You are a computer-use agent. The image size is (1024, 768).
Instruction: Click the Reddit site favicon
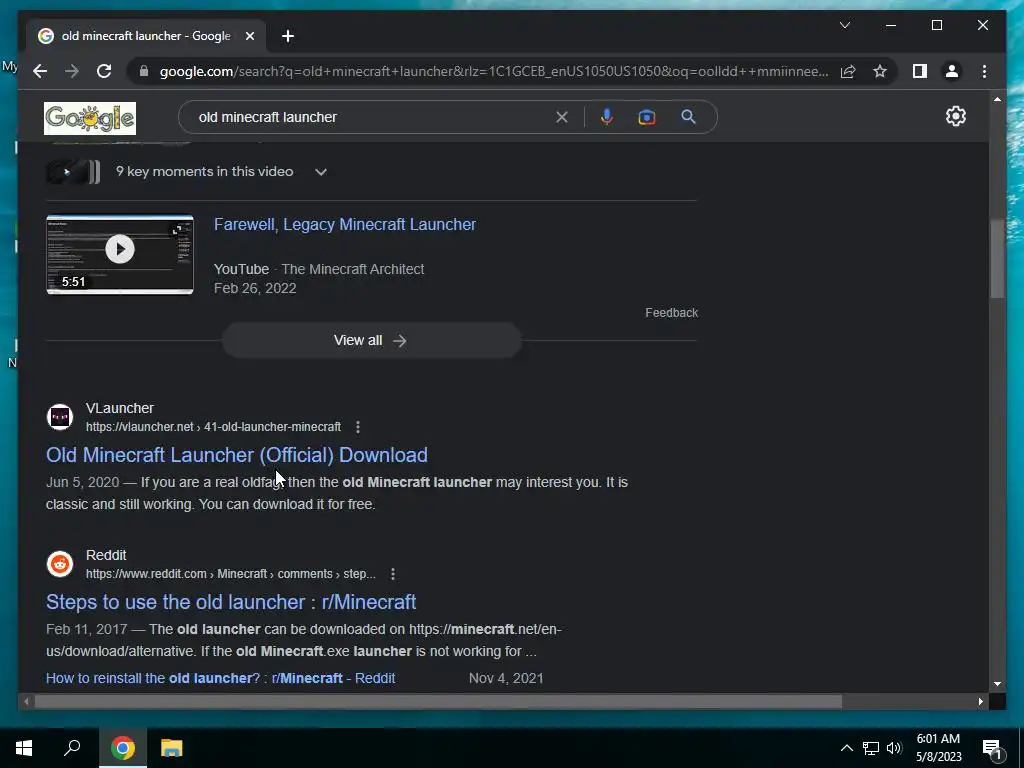[60, 564]
